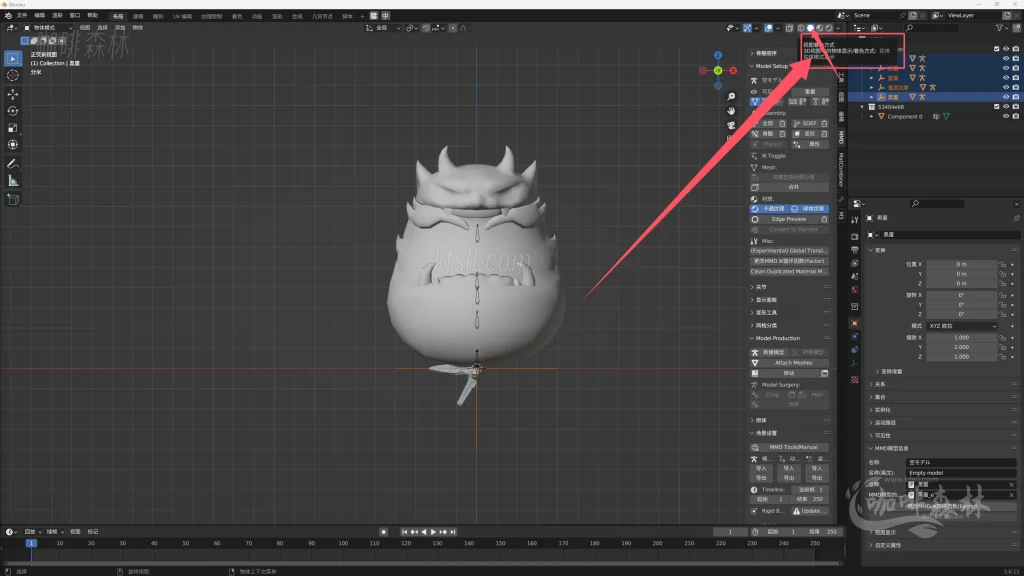Image resolution: width=1024 pixels, height=576 pixels.
Task: Open the File menu (文件)
Action: [22, 16]
